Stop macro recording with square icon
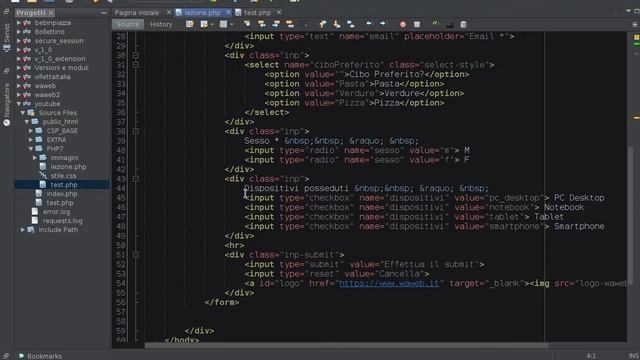 tap(417, 24)
